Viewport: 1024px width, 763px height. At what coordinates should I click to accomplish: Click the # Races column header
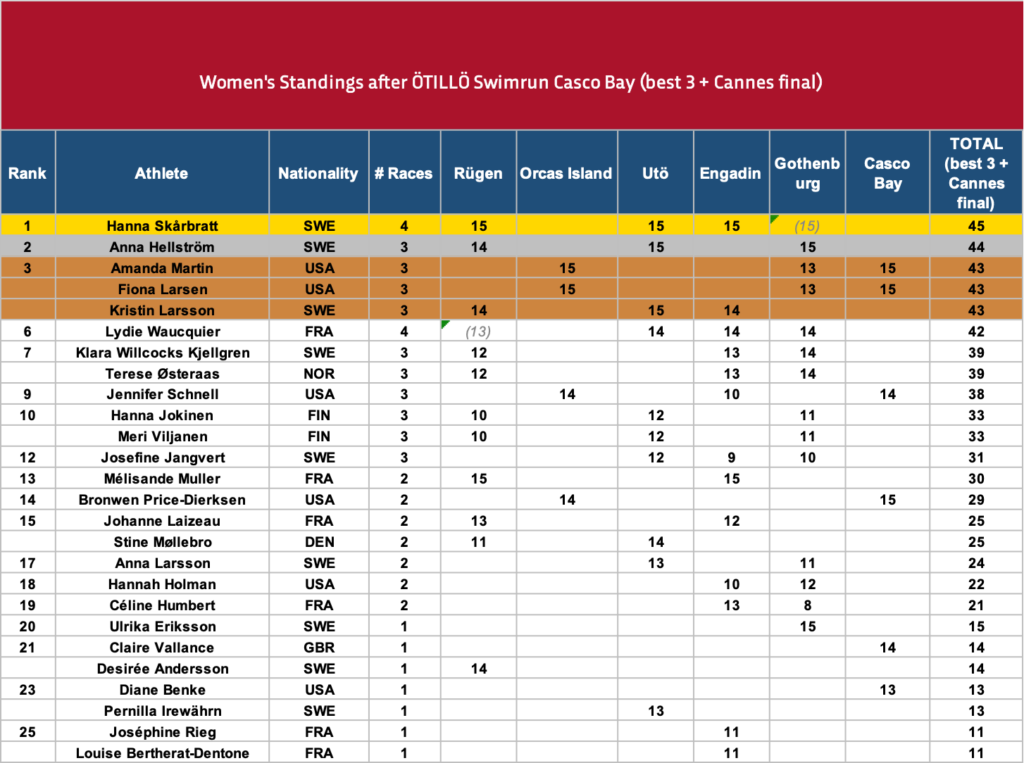[404, 173]
